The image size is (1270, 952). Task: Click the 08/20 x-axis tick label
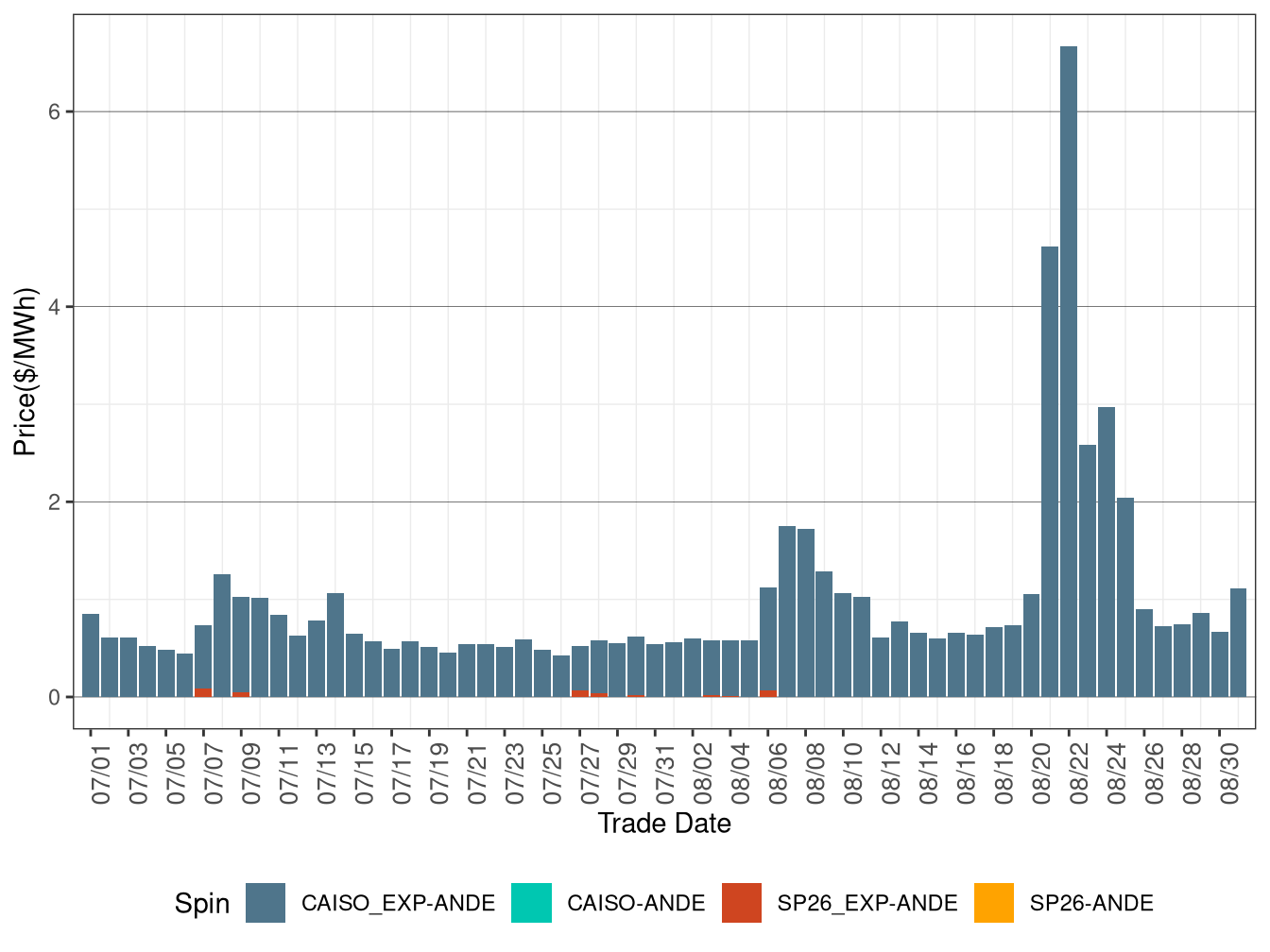click(x=1041, y=774)
